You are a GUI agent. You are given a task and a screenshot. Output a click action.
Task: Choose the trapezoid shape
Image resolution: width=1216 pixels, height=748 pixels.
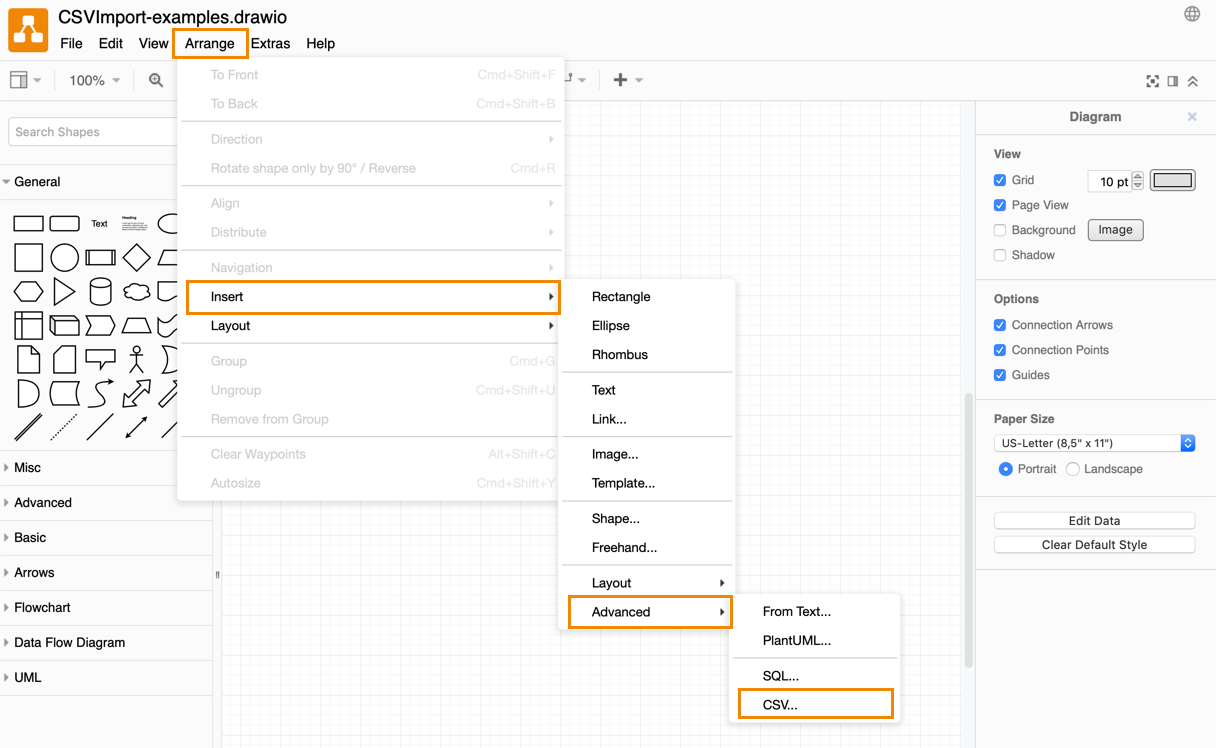click(136, 326)
